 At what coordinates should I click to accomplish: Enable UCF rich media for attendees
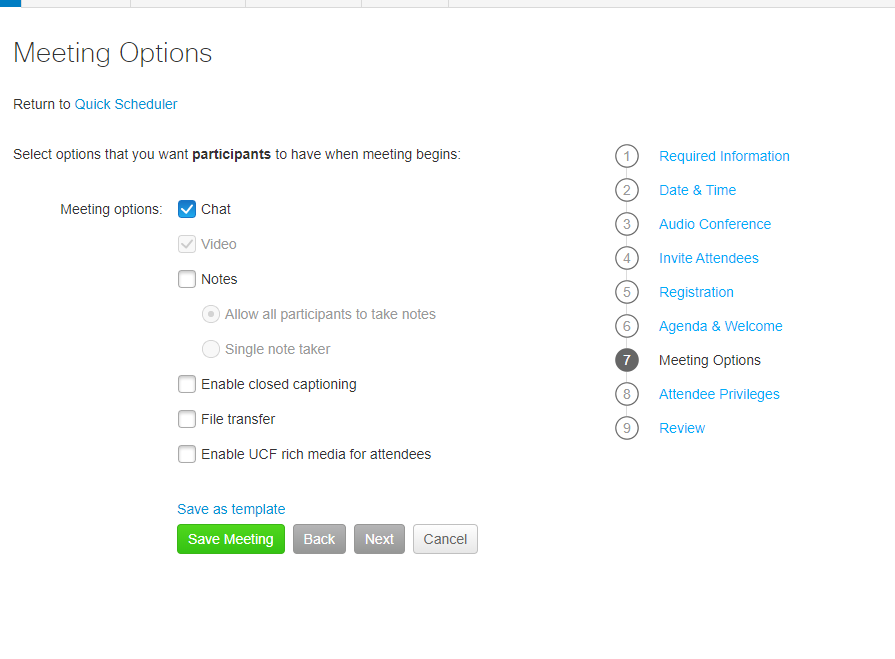pos(187,454)
